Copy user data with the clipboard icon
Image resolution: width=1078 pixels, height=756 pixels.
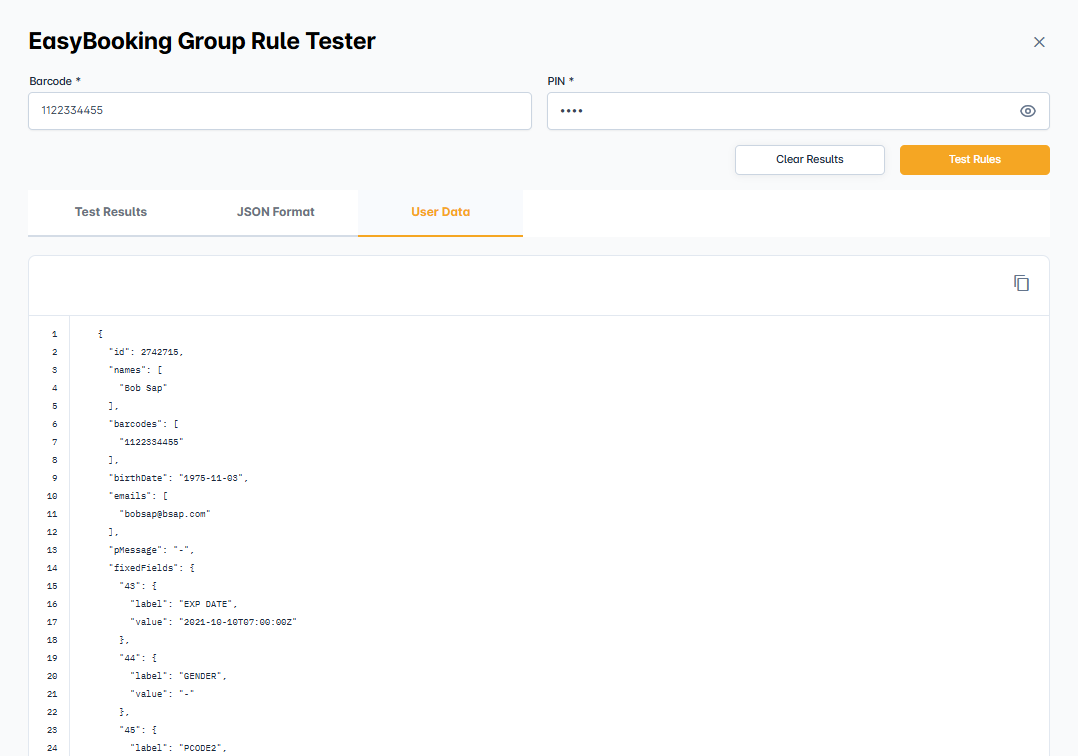pos(1021,284)
